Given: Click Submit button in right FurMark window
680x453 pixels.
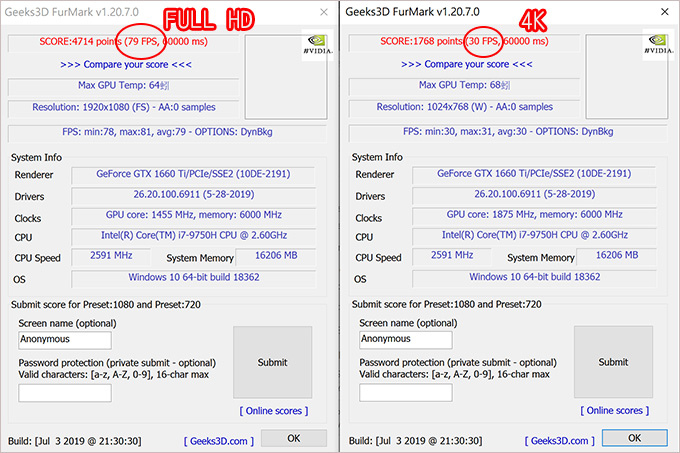Looking at the screenshot, I should tap(613, 362).
